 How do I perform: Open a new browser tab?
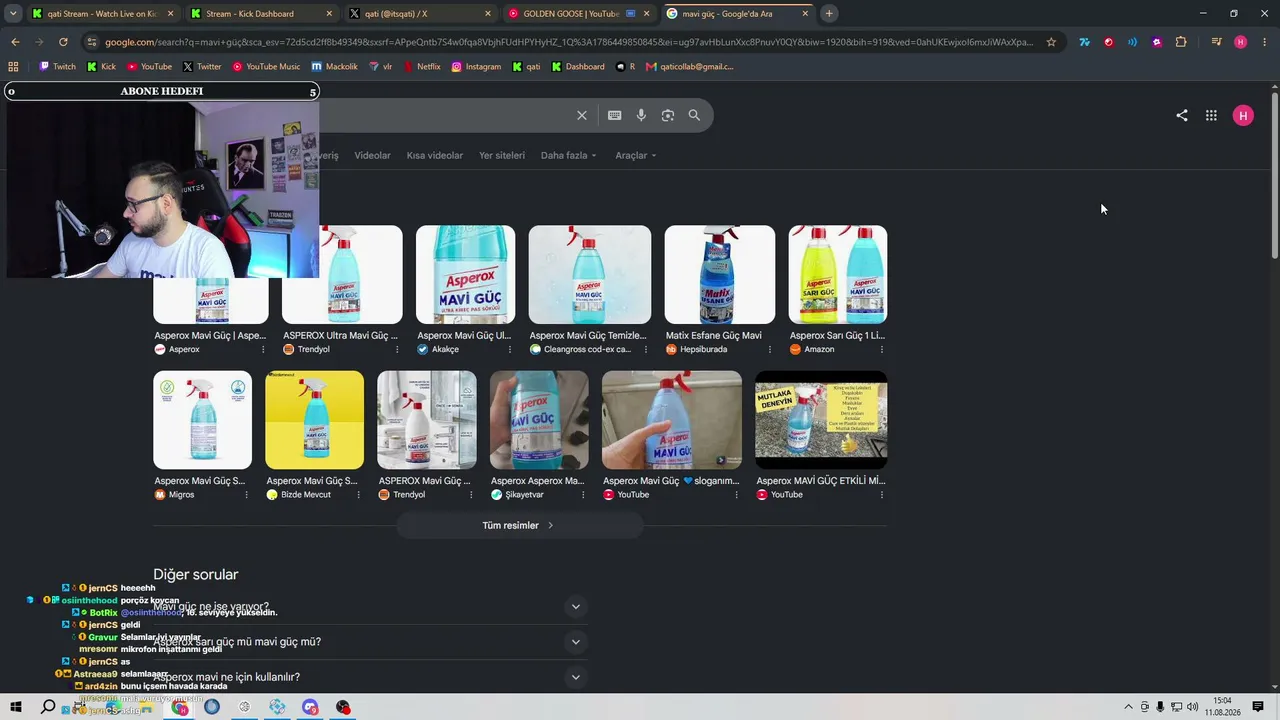(x=829, y=13)
